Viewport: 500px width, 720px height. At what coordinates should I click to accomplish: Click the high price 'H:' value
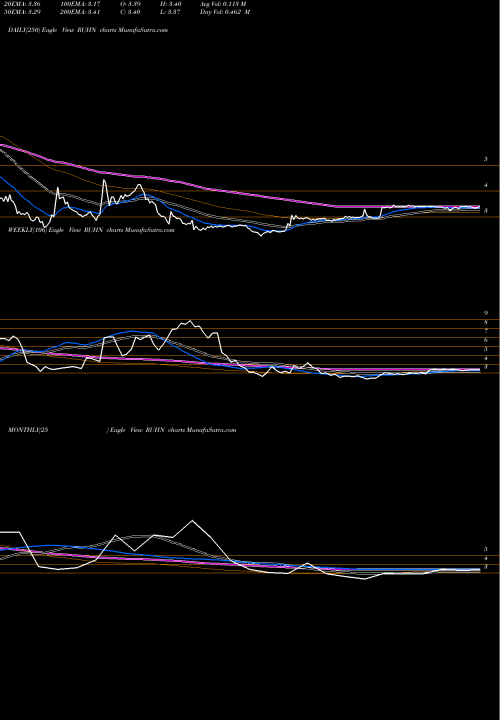click(170, 3)
